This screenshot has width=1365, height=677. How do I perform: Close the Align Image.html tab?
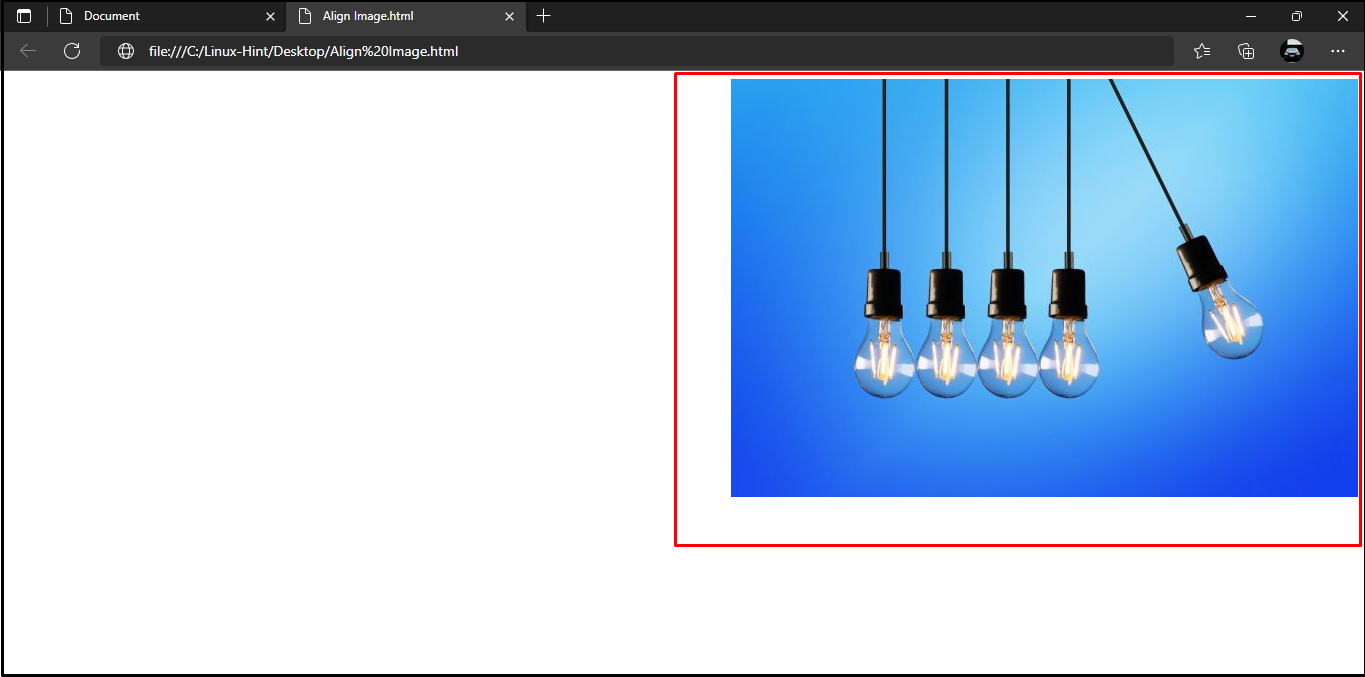point(509,16)
